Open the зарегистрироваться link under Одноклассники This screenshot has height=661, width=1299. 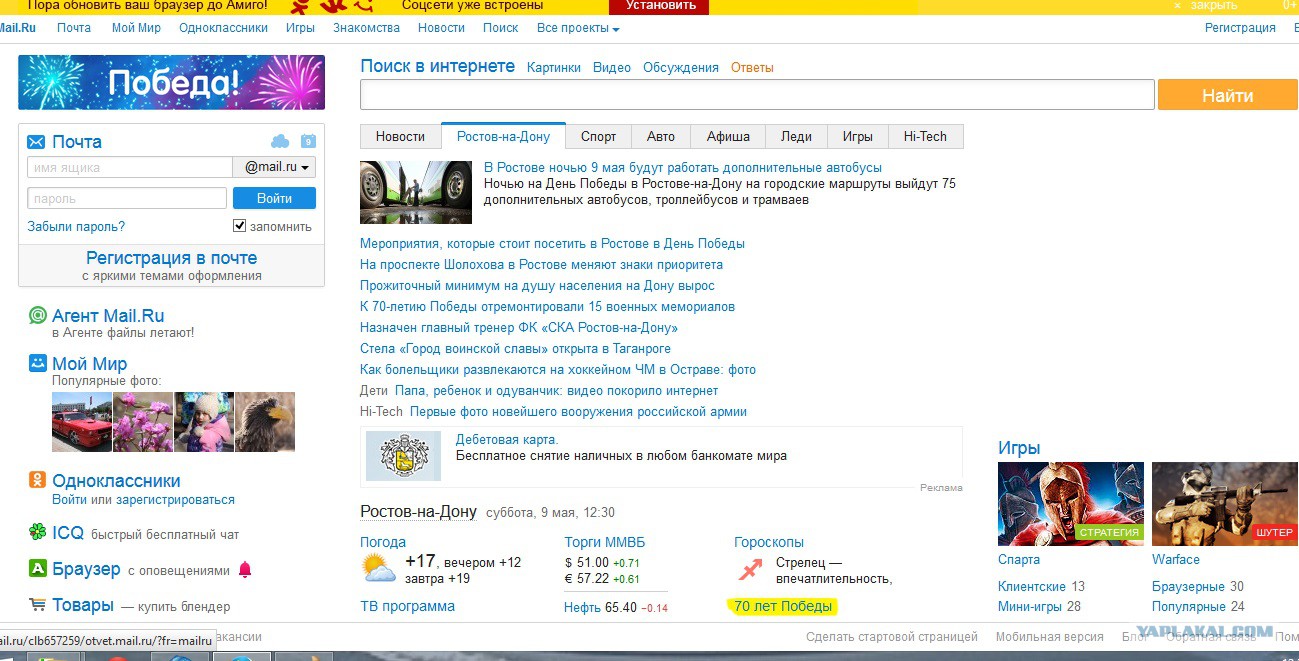(175, 500)
